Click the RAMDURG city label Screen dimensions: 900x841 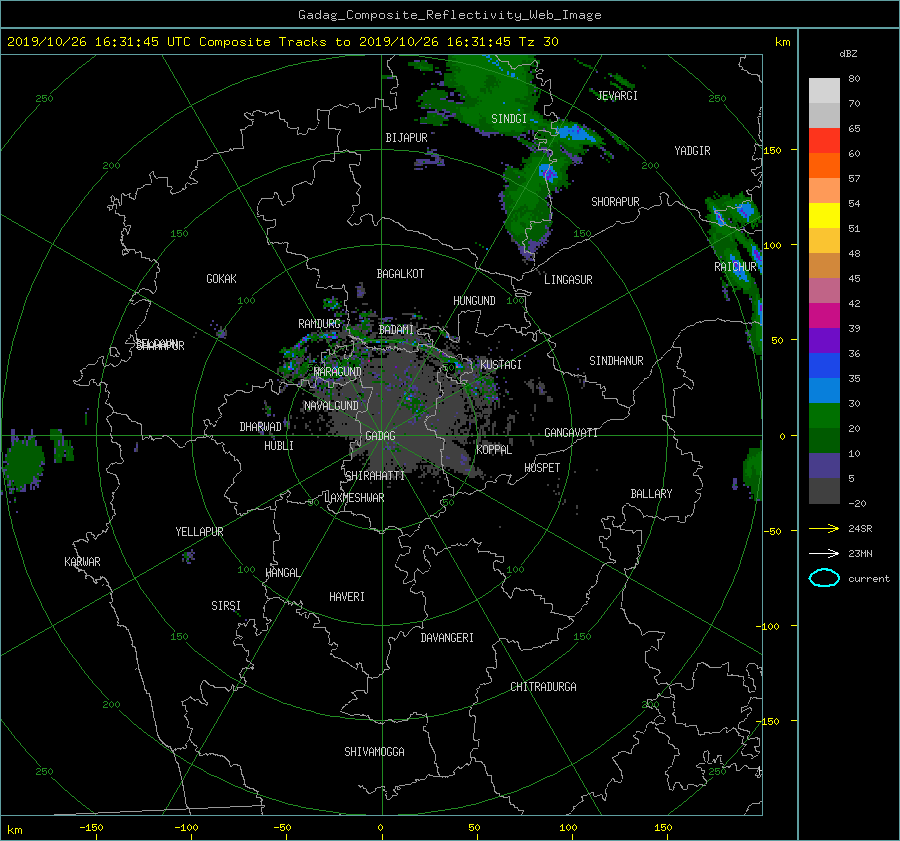(x=319, y=324)
